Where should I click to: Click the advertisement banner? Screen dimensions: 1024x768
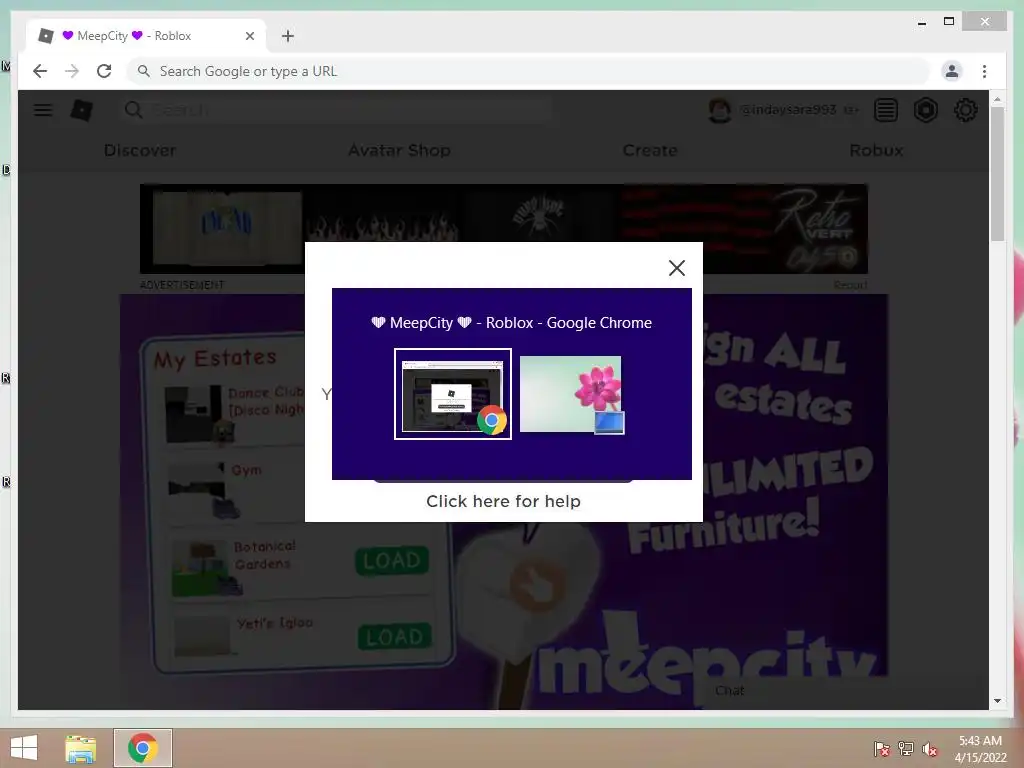tap(504, 229)
